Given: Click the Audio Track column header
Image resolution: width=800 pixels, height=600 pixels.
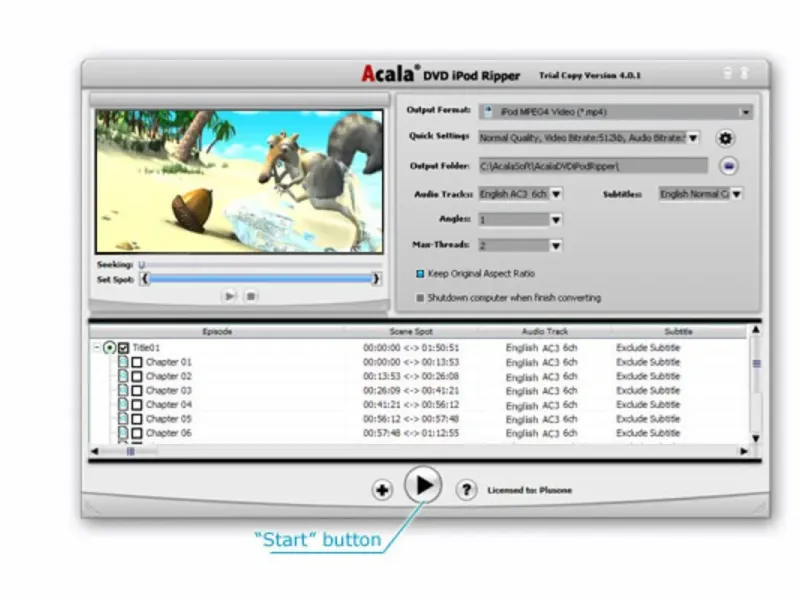Looking at the screenshot, I should coord(544,332).
